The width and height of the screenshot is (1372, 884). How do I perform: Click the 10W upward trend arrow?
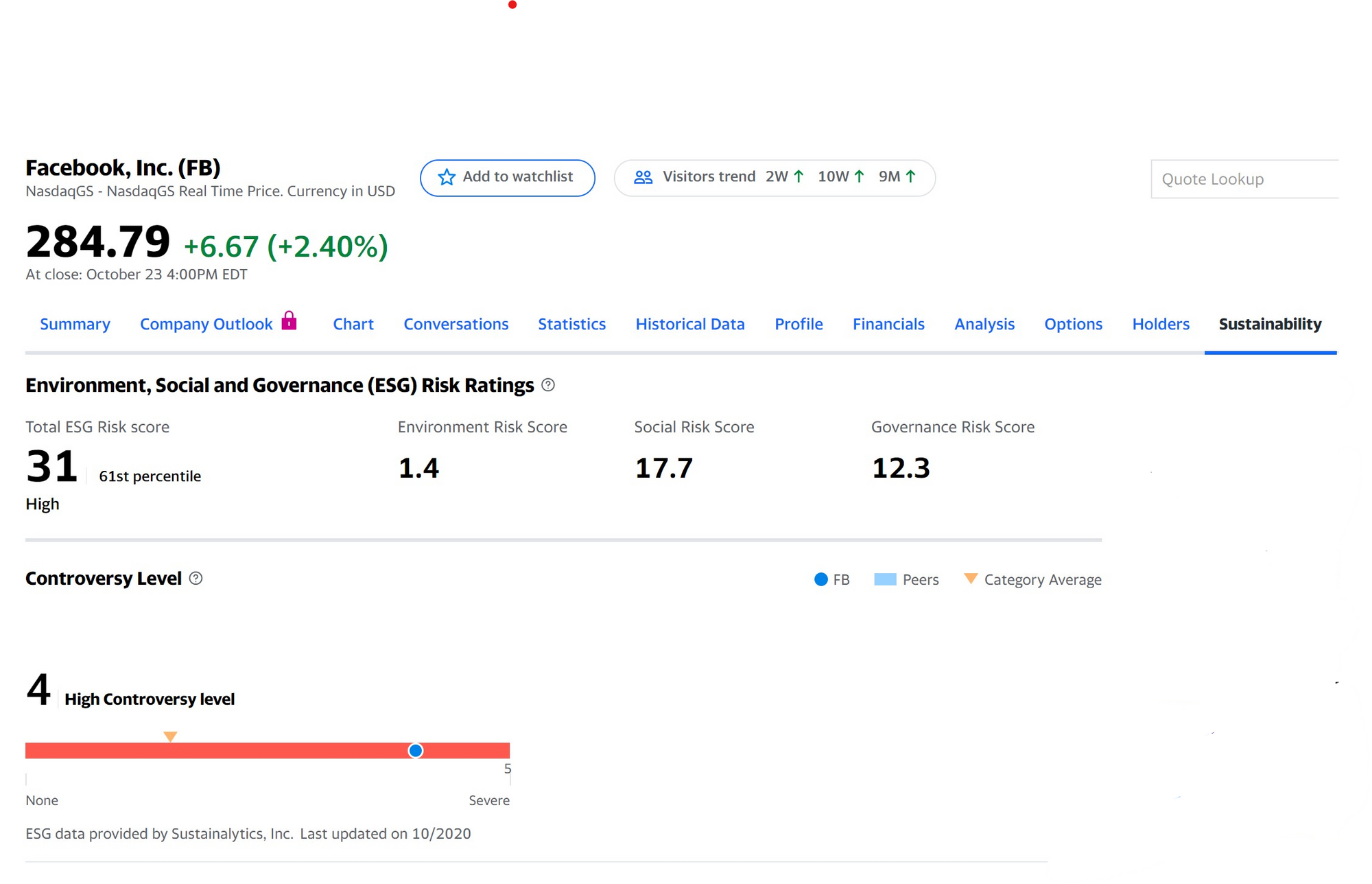click(859, 176)
